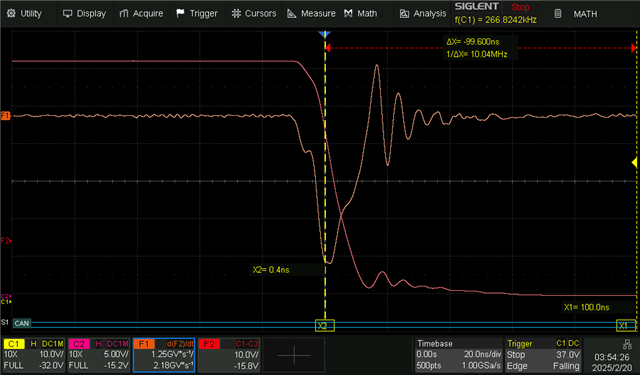Viewport: 640px width, 375px height.
Task: Click the X2= 0.4ns cursor label
Action: (x=271, y=270)
